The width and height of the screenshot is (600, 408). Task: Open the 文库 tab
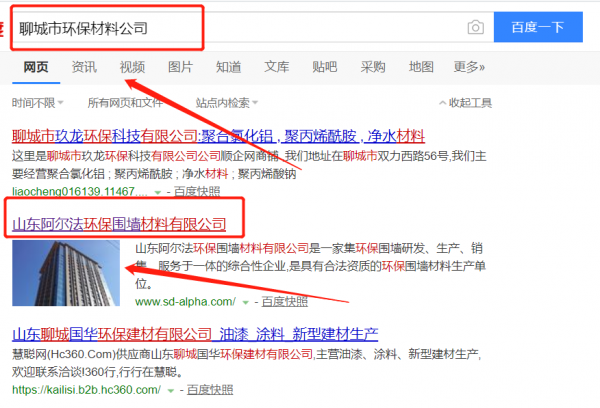[277, 67]
